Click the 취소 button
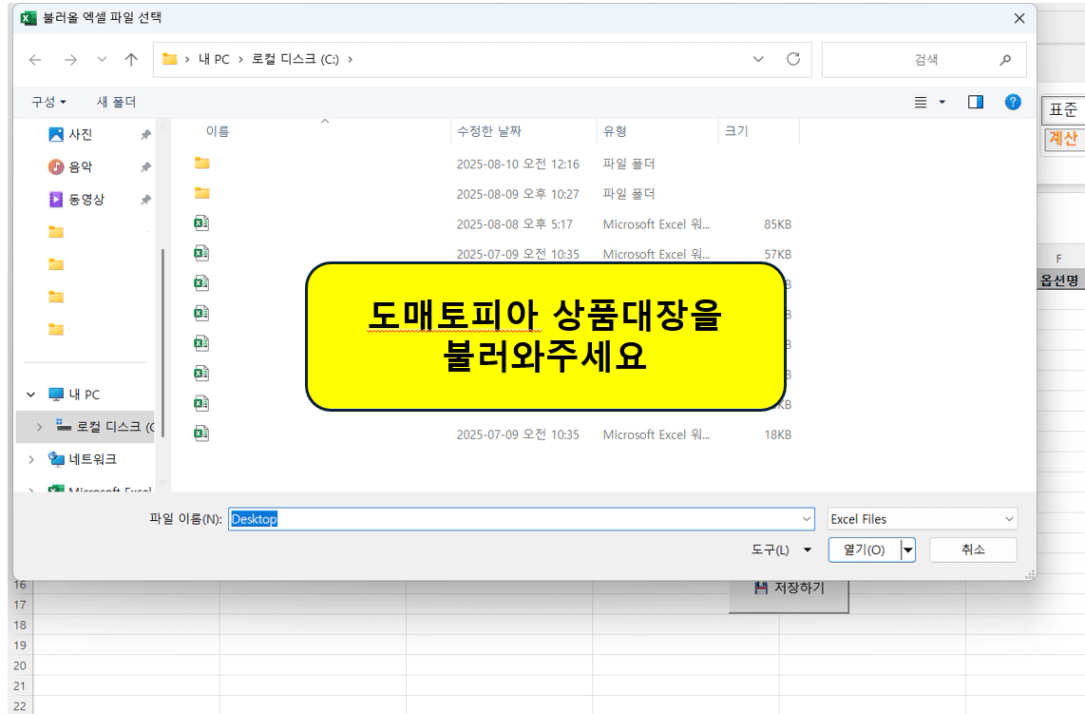The height and width of the screenshot is (714, 1085). coord(973,550)
